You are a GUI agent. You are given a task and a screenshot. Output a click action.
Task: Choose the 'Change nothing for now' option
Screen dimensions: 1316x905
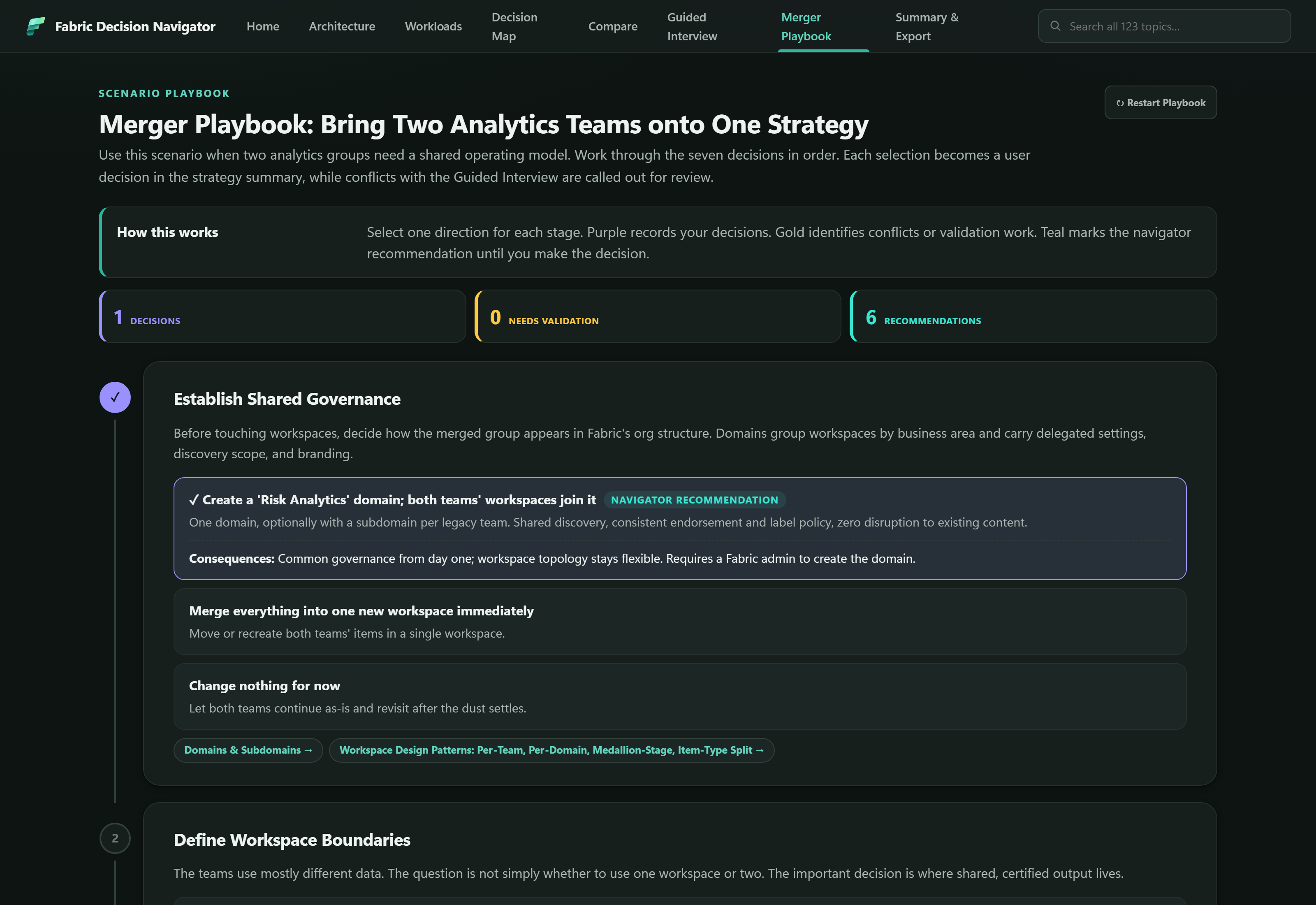(679, 696)
